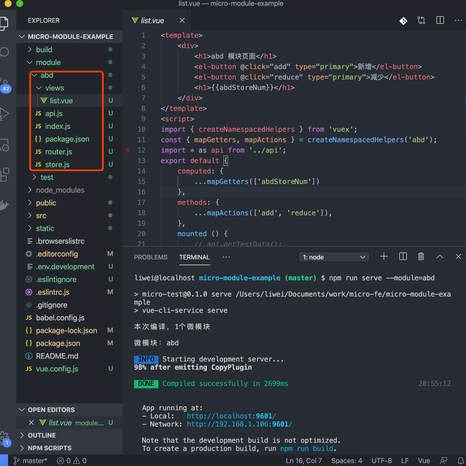Toggle the breakpoint on line 12
Image resolution: width=466 pixels, height=466 pixels.
128,150
